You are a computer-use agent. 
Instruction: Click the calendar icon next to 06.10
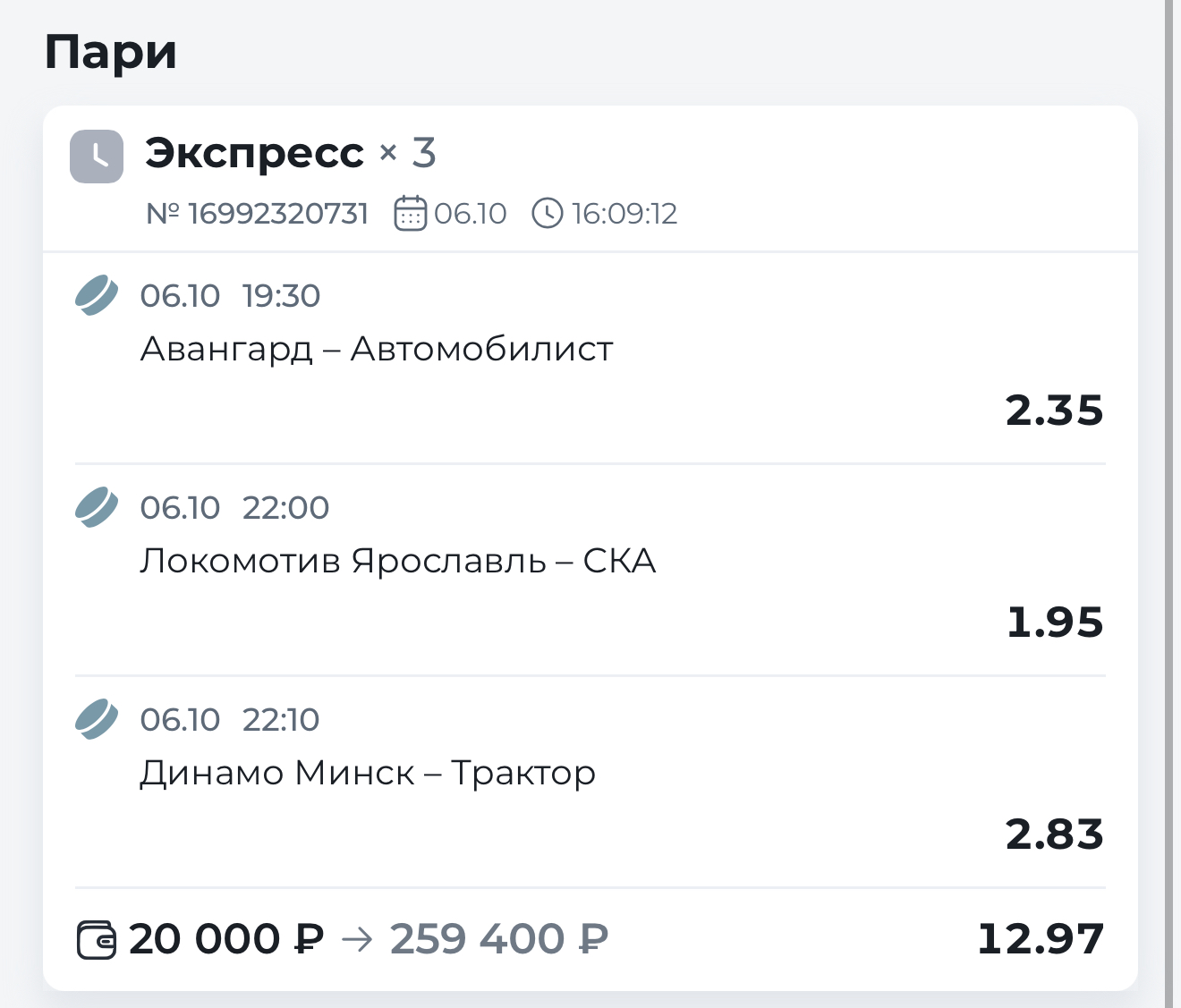pos(410,213)
